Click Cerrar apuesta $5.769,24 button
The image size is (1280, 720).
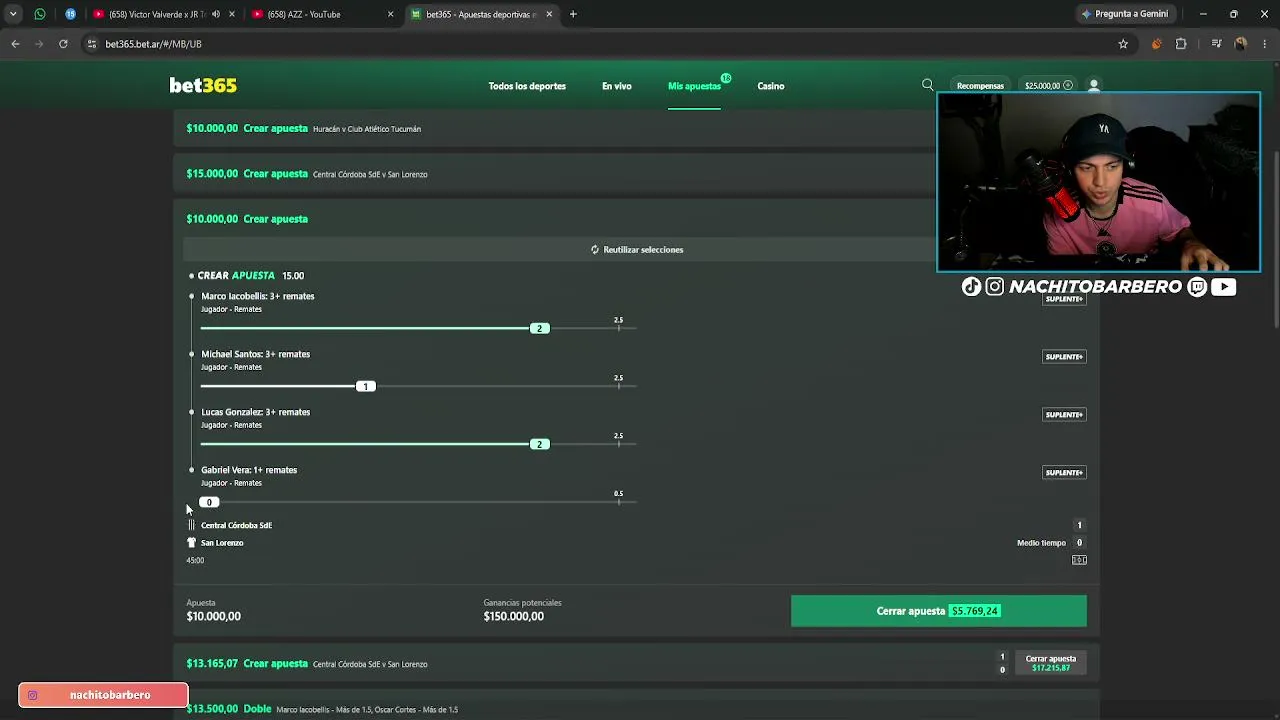[938, 611]
